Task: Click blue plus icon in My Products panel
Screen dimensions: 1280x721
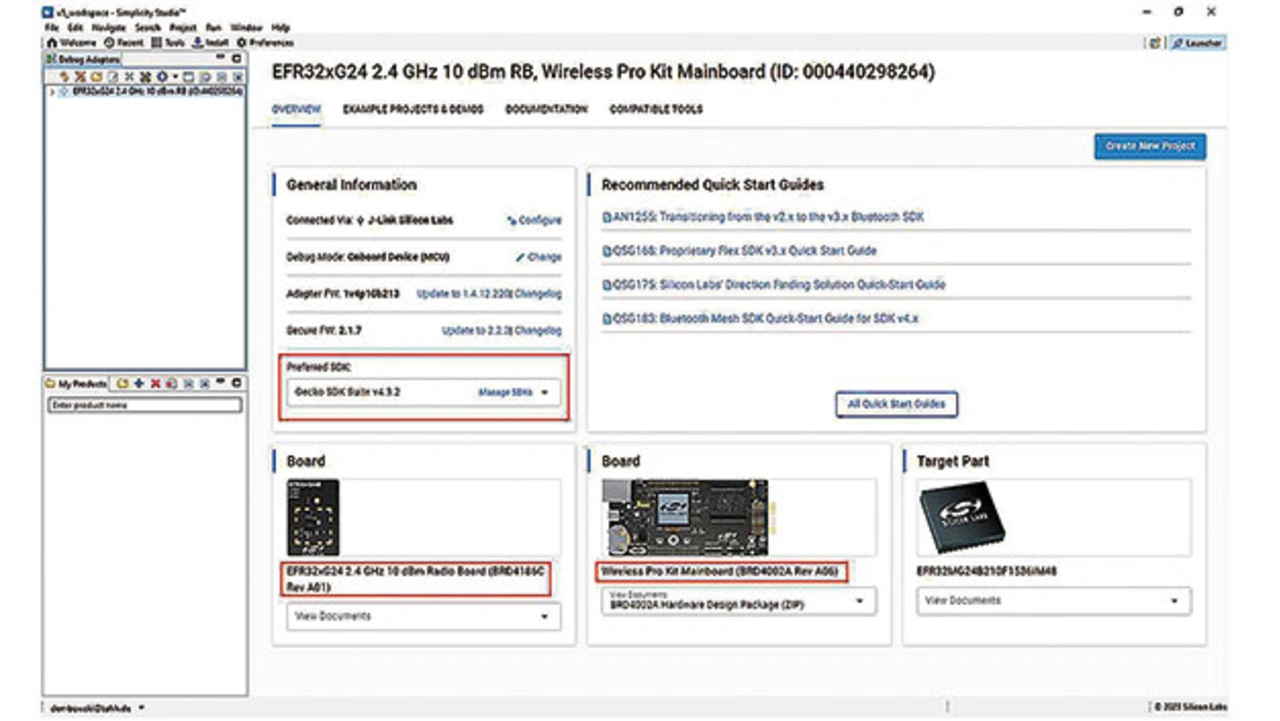Action: pyautogui.click(x=139, y=383)
